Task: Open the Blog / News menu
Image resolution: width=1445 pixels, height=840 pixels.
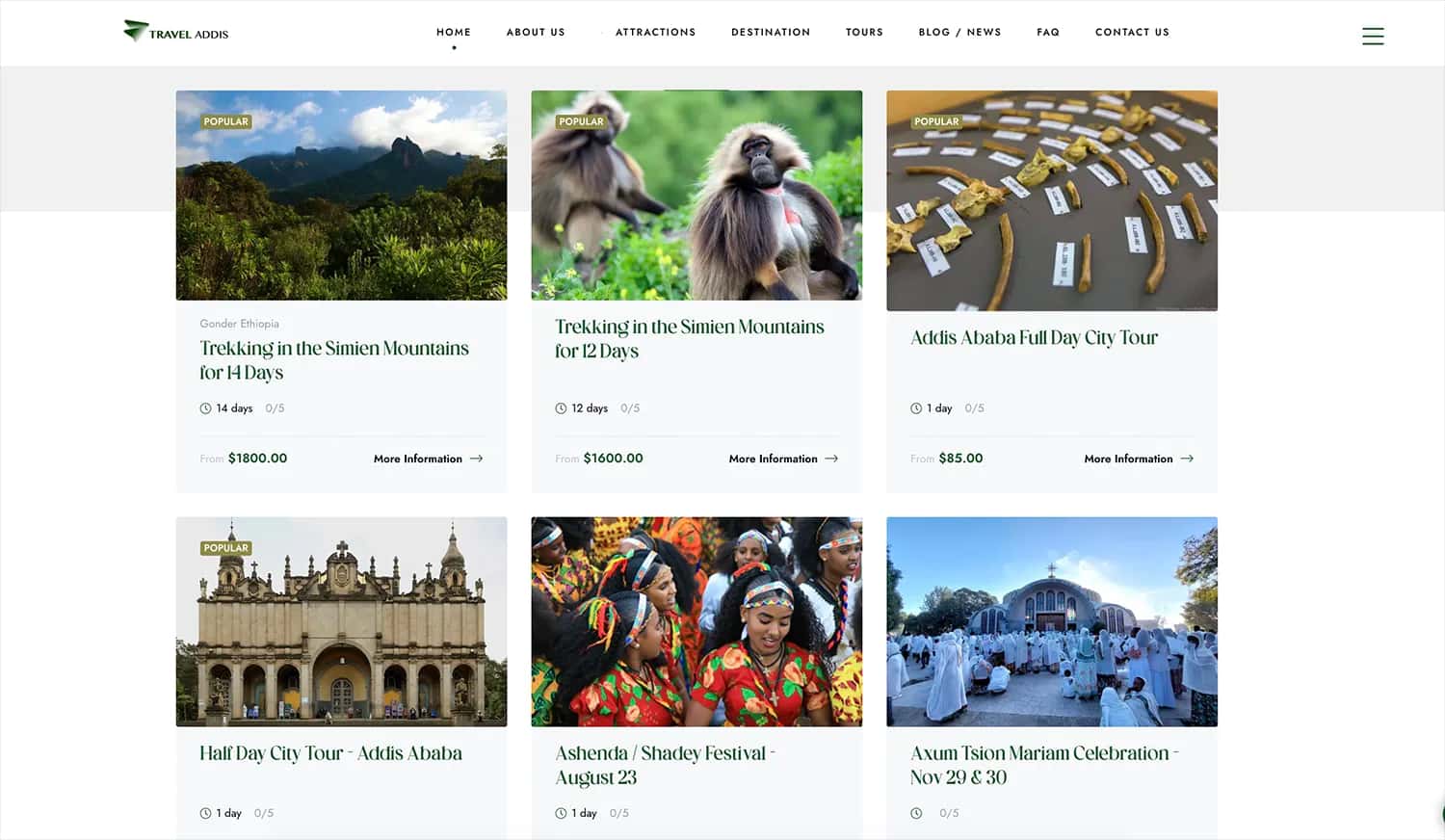Action: [959, 32]
